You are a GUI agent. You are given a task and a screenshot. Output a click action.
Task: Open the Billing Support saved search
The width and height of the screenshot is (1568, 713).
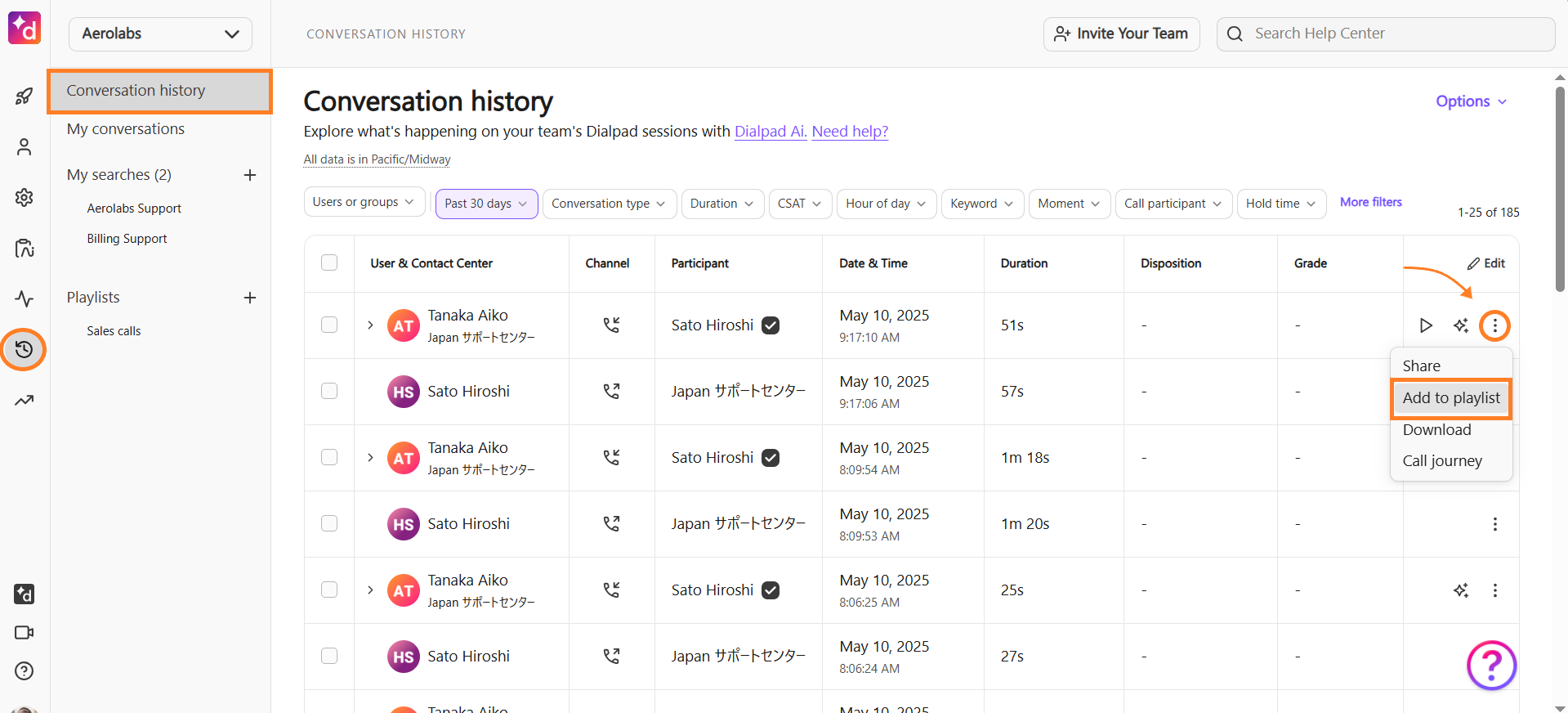[x=127, y=239]
